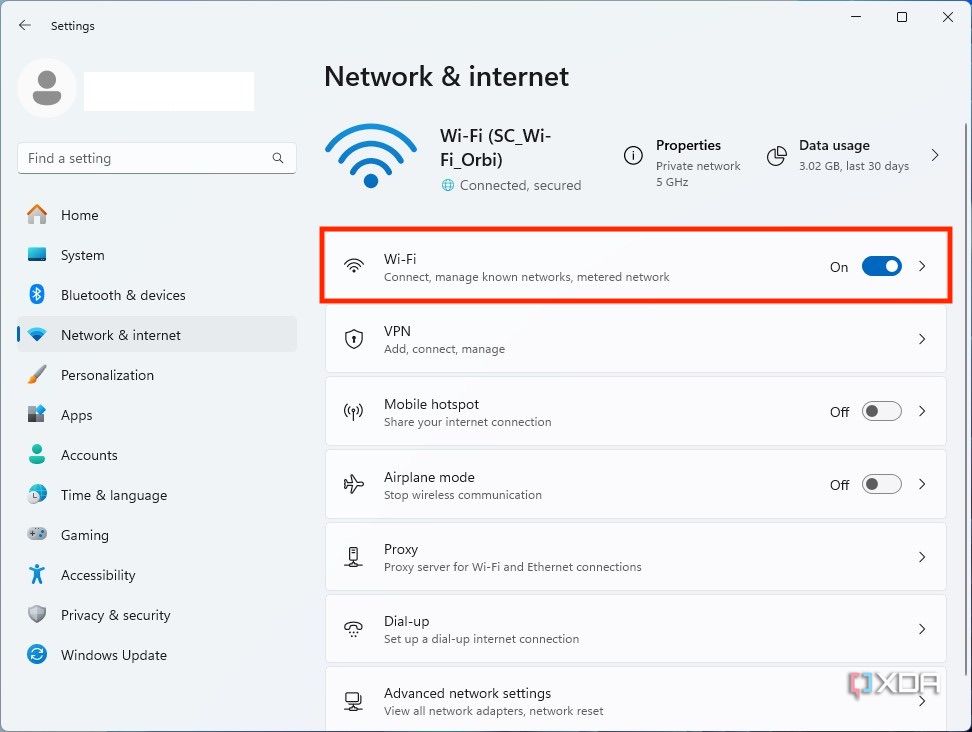Open Data usage details chevron

click(935, 156)
